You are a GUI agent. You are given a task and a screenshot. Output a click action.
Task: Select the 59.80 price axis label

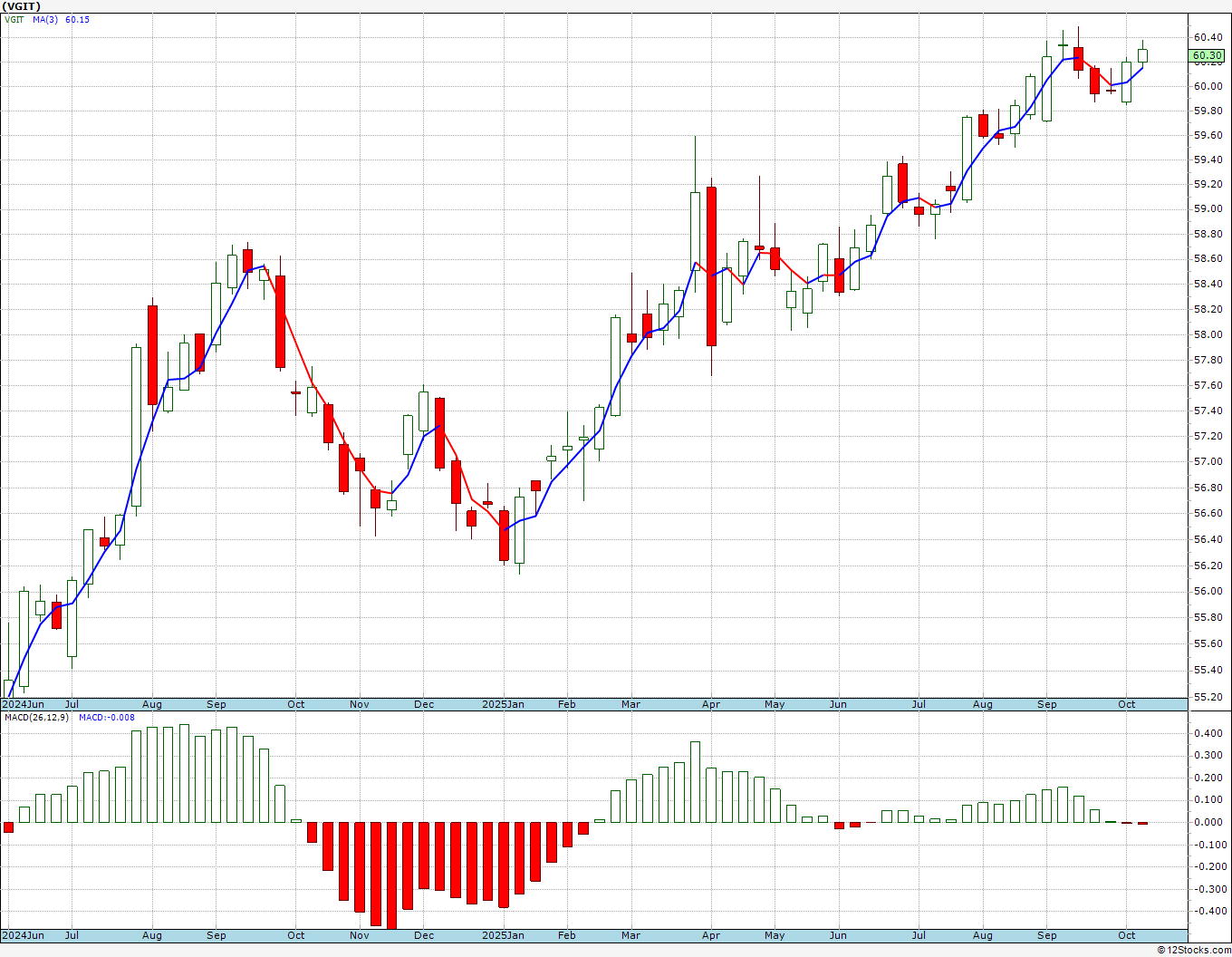[1208, 111]
